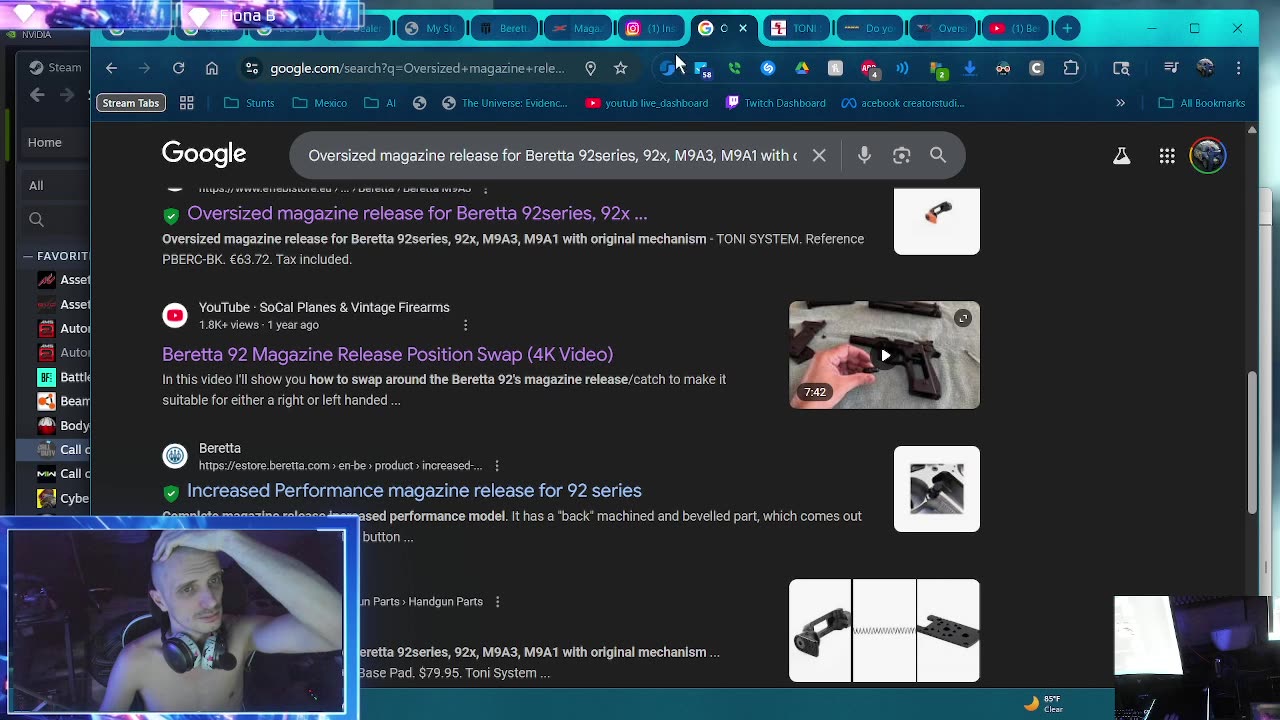
Task: Go to Steam library Home
Action: 45,142
